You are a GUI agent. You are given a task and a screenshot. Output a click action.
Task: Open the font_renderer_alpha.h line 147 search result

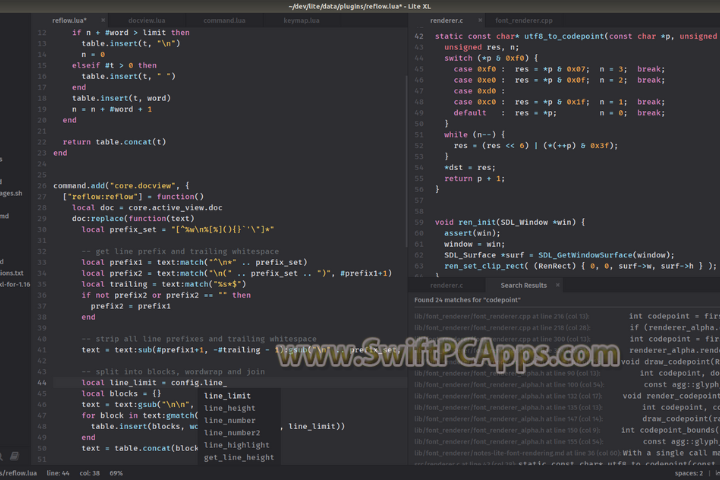[509, 419]
